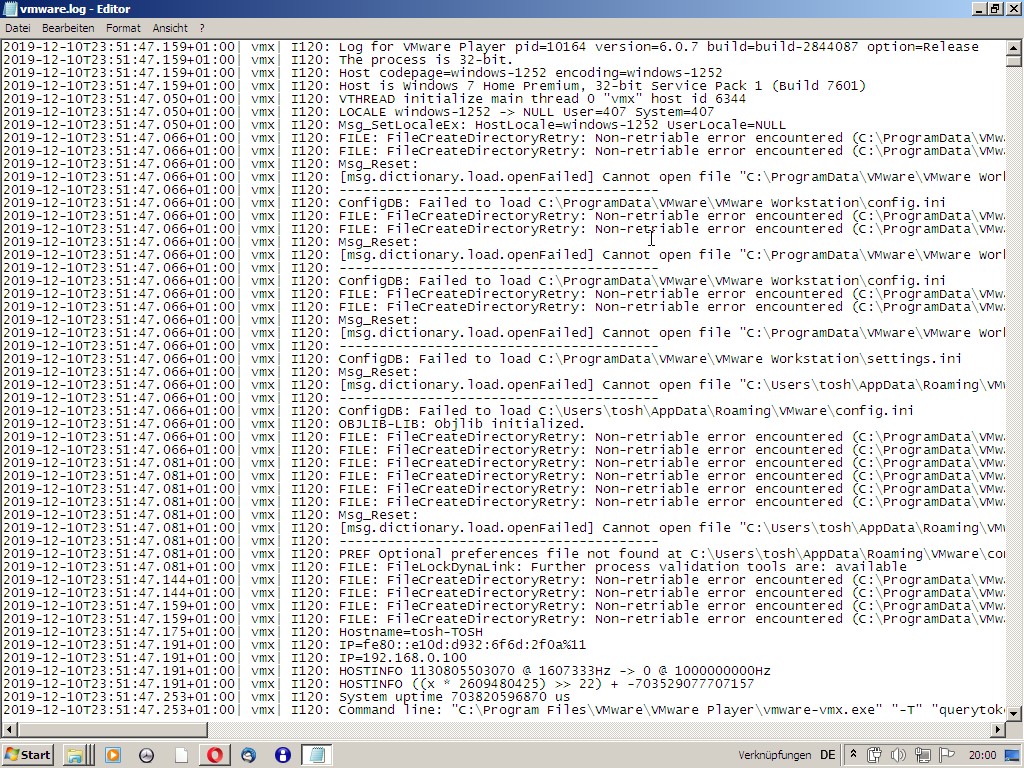The image size is (1024, 768).
Task: Click the Notepad icon in title bar
Action: click(x=10, y=8)
